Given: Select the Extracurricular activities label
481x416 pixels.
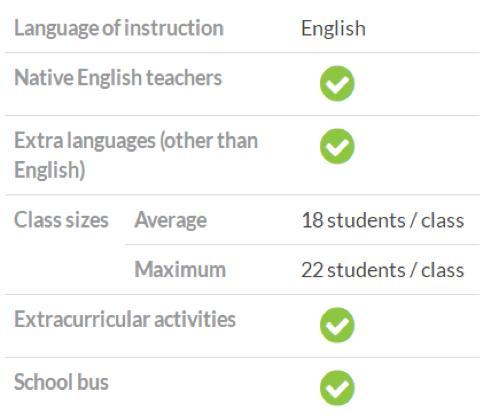Looking at the screenshot, I should [x=125, y=319].
